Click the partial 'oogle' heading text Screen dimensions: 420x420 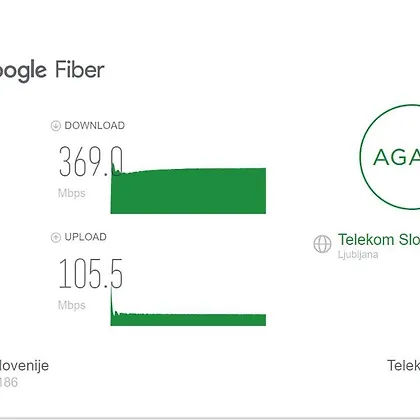coord(23,71)
